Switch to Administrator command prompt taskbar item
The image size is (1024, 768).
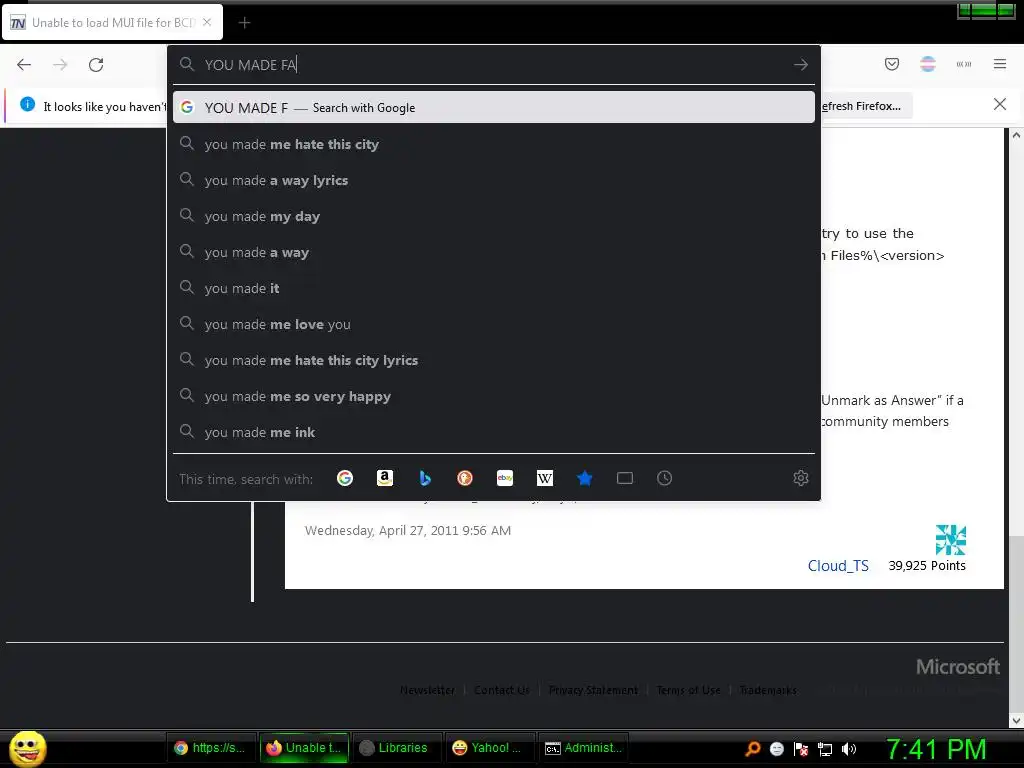(x=584, y=748)
